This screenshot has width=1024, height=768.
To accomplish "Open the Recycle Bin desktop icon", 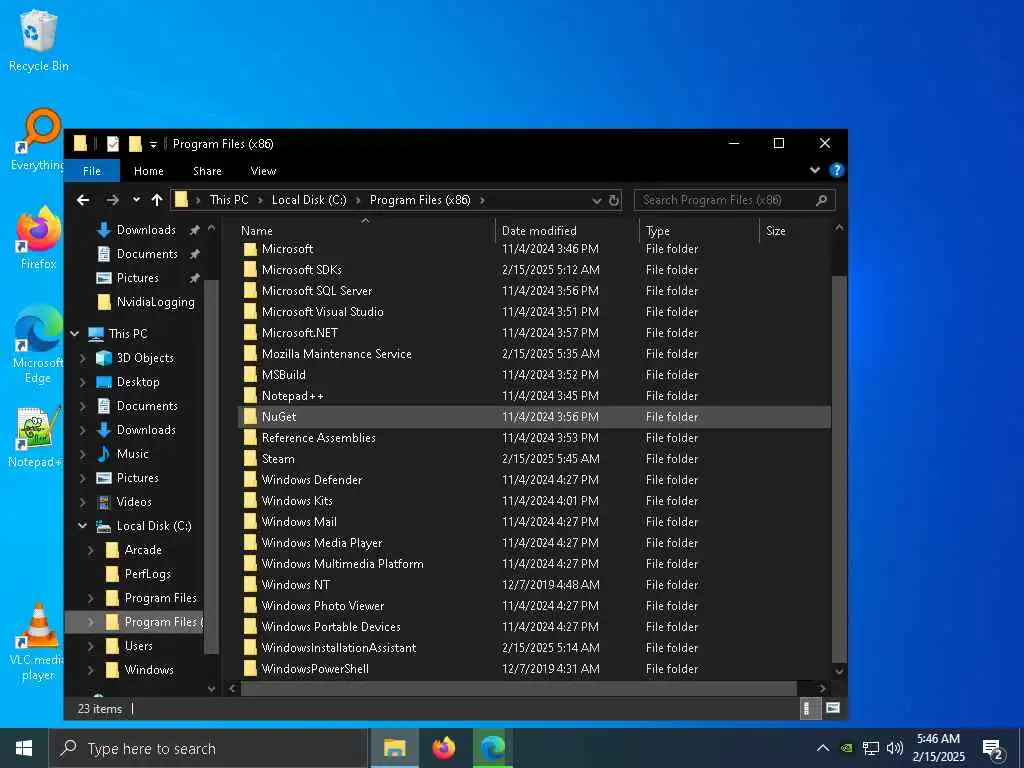I will [x=39, y=40].
